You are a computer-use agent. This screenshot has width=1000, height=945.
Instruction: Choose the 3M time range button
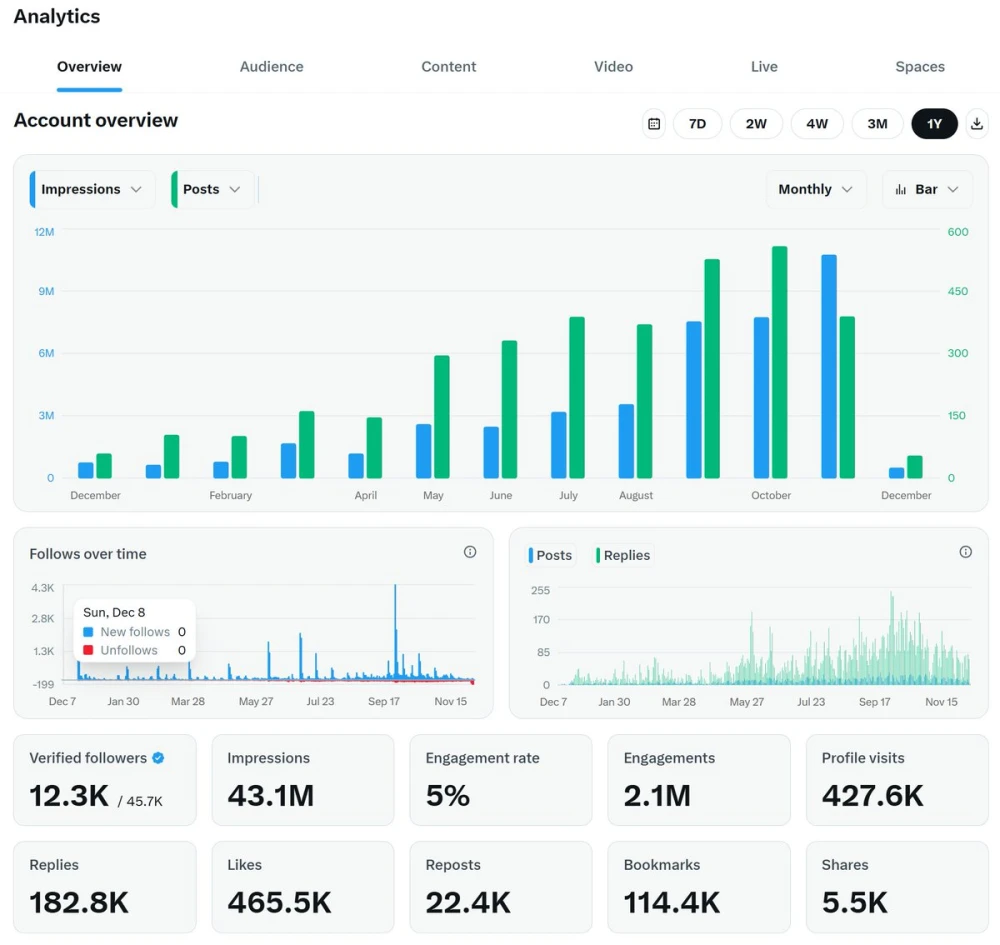877,124
